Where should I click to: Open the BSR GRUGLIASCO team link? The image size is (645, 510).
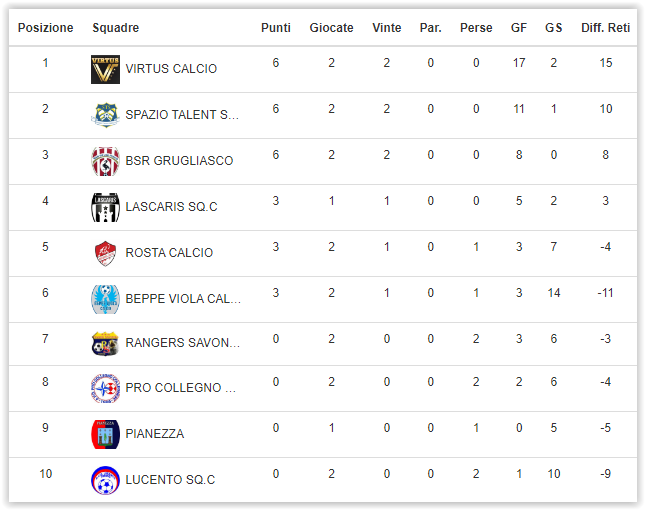point(179,161)
